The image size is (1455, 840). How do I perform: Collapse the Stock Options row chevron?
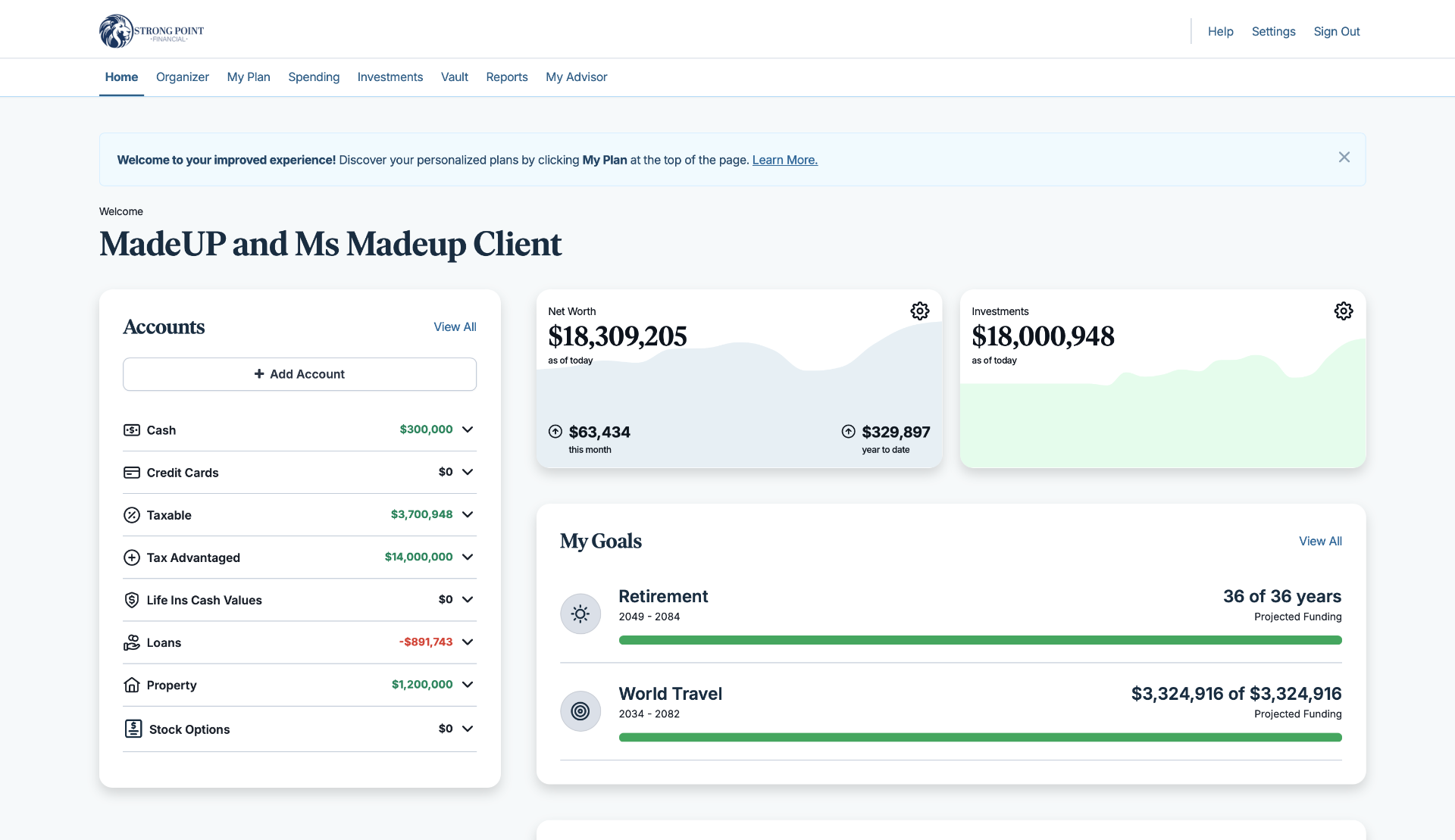pyautogui.click(x=468, y=728)
